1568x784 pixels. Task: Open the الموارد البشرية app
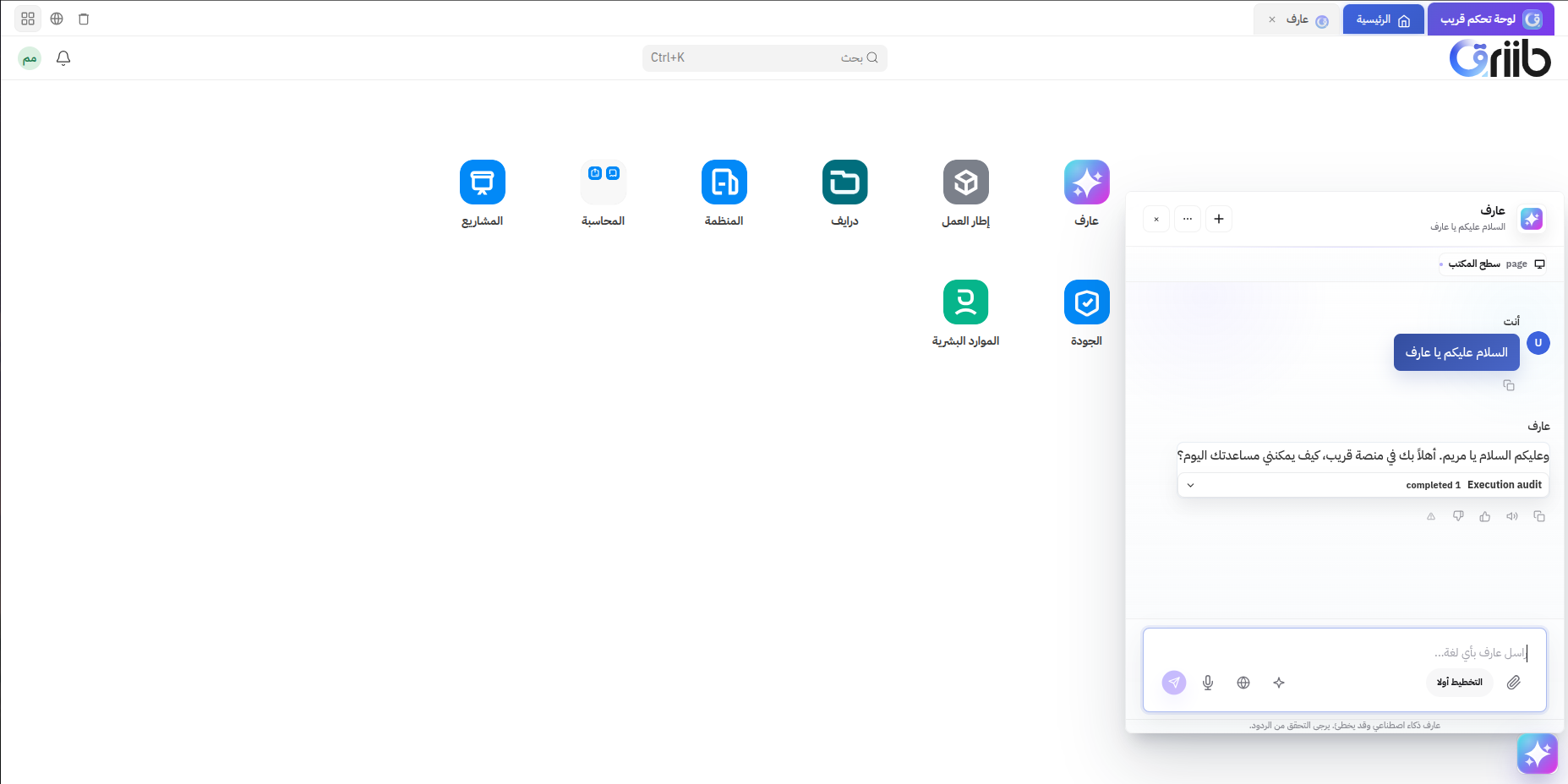pos(965,302)
